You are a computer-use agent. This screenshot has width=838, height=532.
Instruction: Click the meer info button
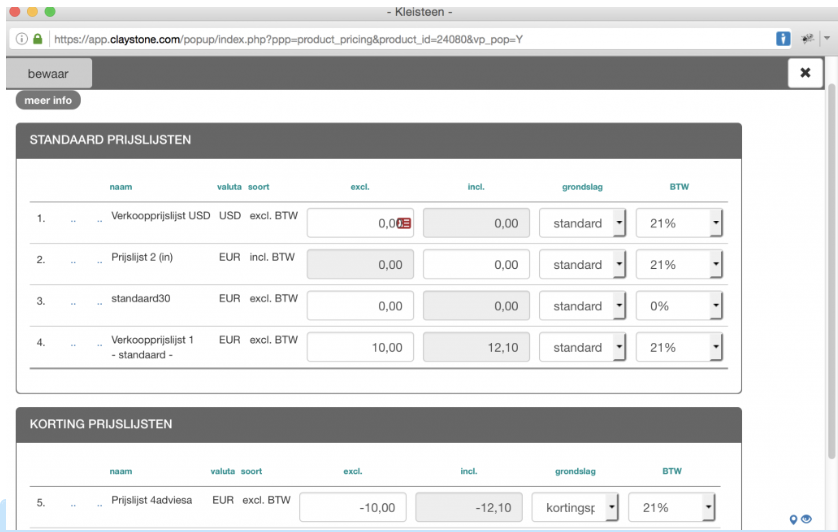(x=48, y=100)
